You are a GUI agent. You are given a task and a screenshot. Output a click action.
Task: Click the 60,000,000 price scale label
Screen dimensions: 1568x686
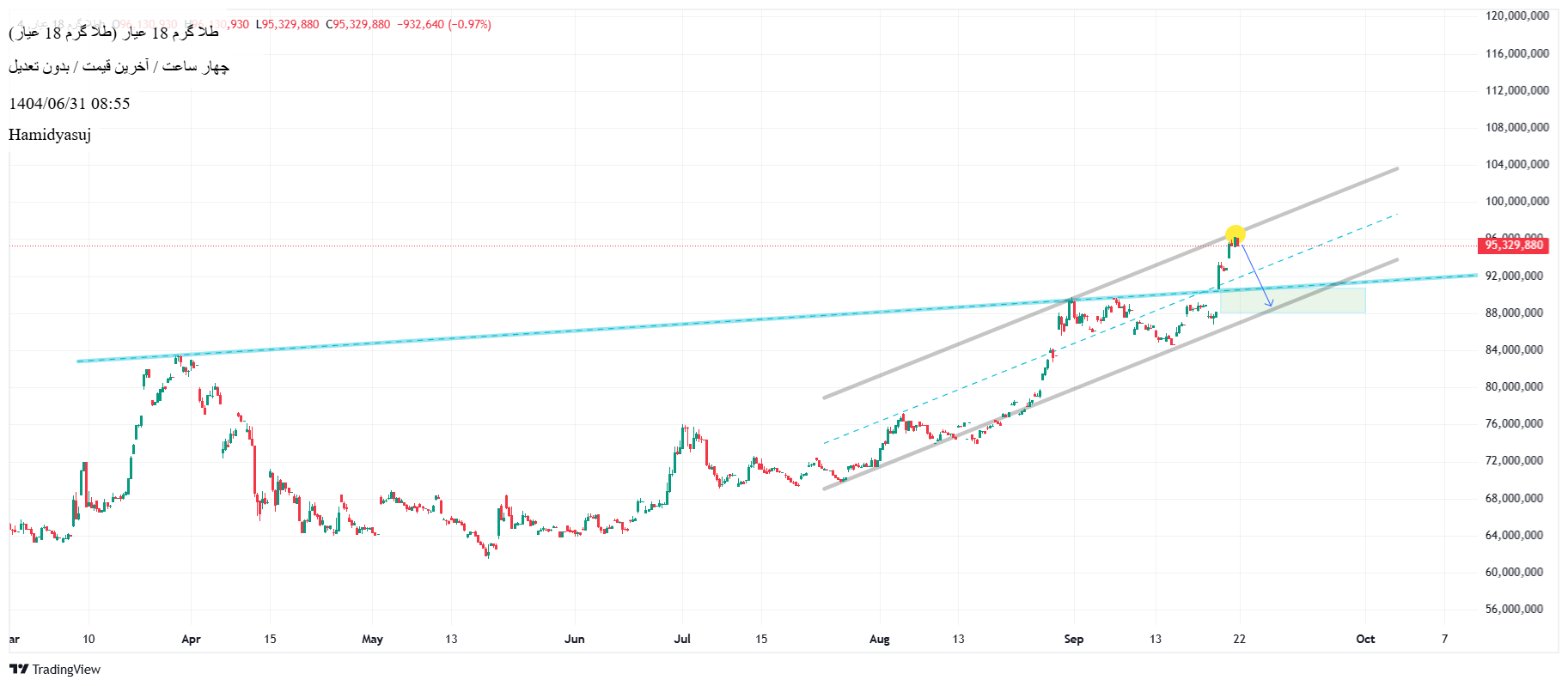coord(1517,572)
